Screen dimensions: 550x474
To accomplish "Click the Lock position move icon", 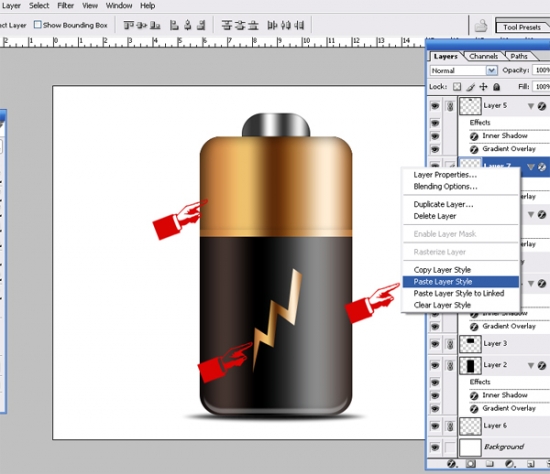I will [483, 87].
